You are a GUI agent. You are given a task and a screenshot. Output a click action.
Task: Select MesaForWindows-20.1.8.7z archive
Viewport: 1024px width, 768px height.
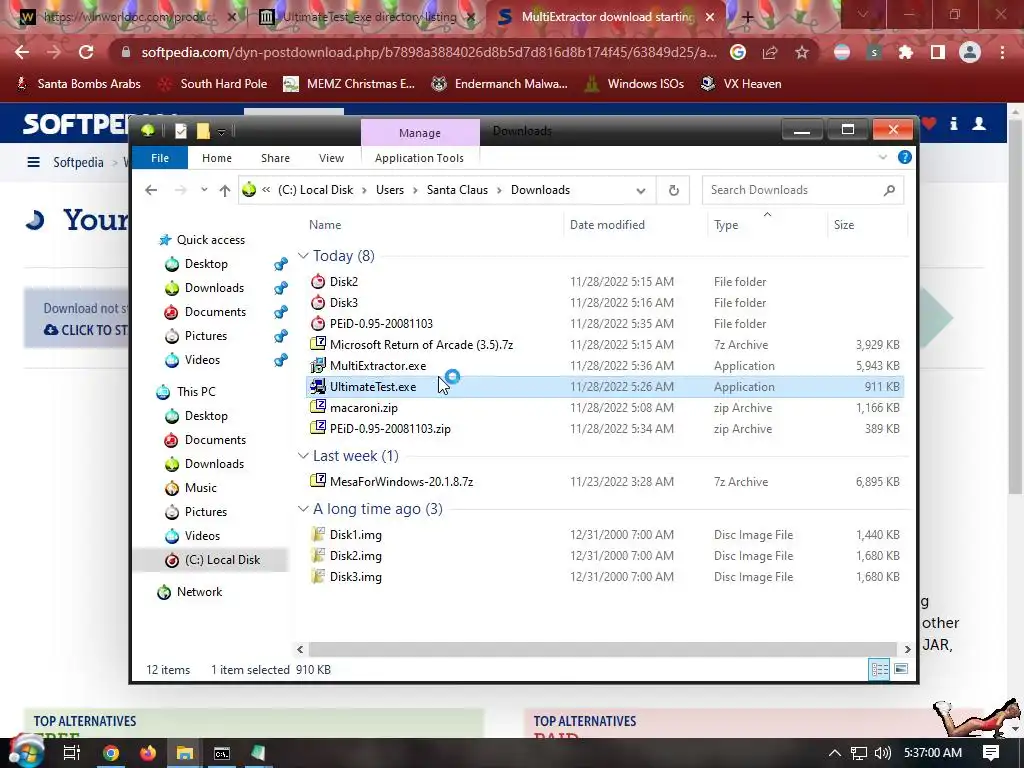(401, 482)
